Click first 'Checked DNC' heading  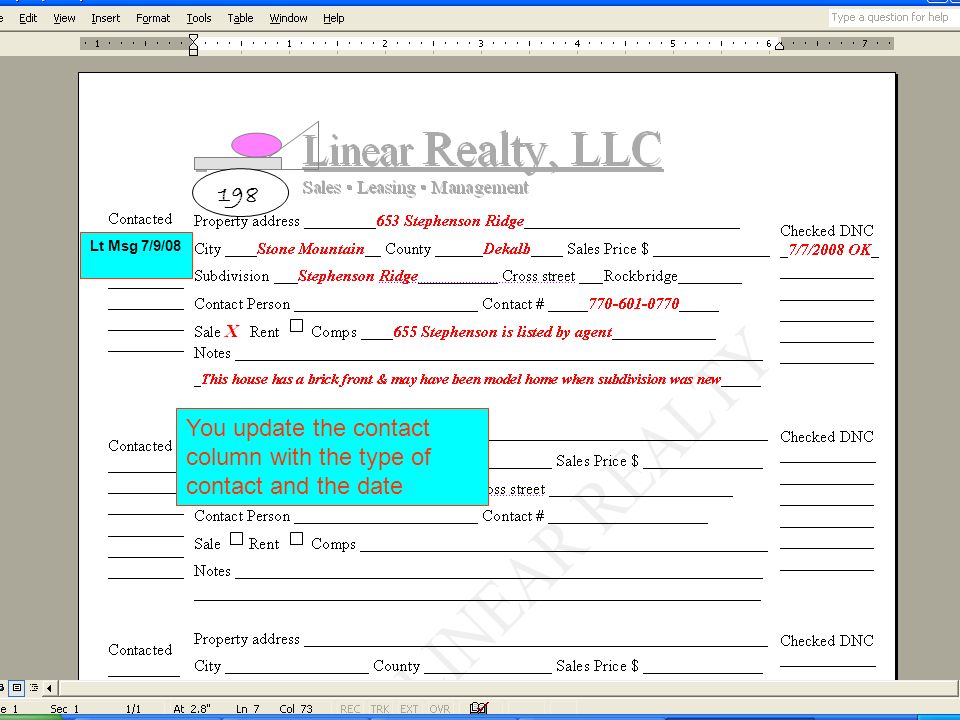[x=827, y=231]
